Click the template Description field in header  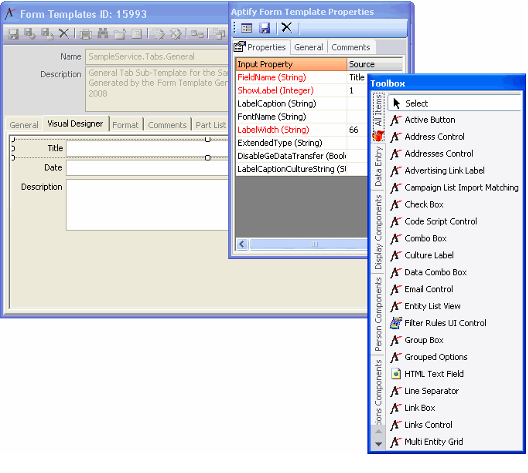point(157,89)
